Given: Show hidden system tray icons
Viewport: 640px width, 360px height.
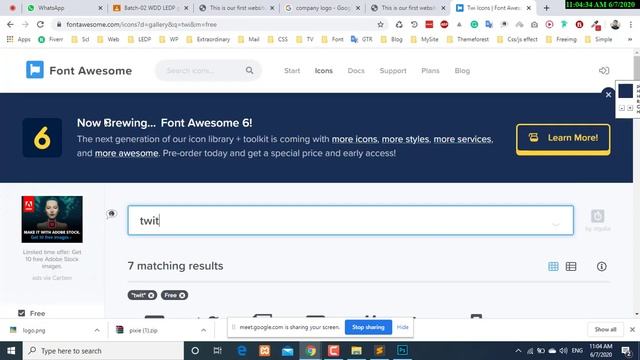Looking at the screenshot, I should (x=518, y=351).
